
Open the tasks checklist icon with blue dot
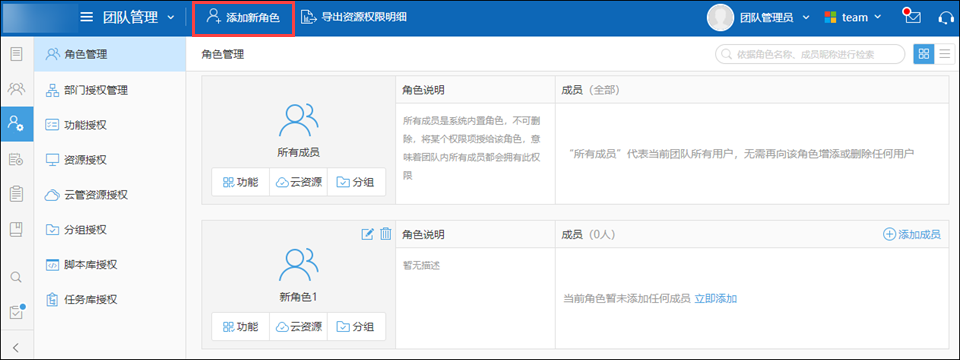click(x=17, y=311)
